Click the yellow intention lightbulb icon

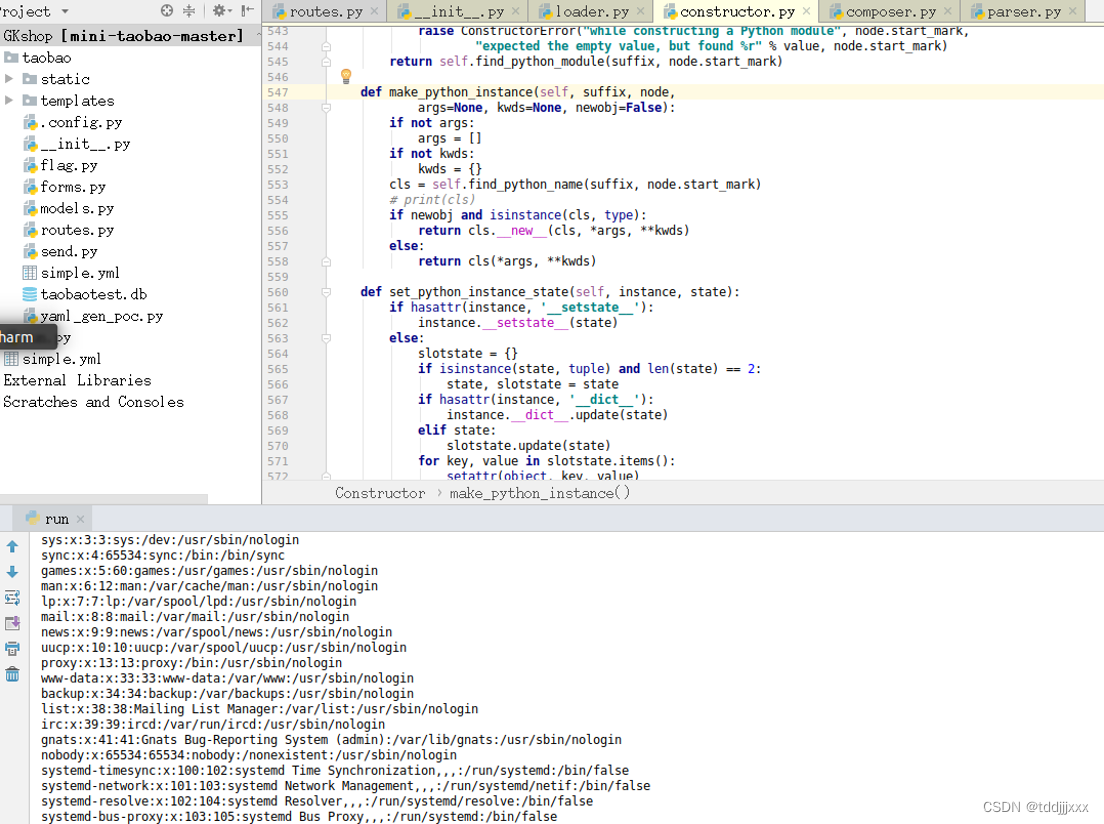(346, 75)
